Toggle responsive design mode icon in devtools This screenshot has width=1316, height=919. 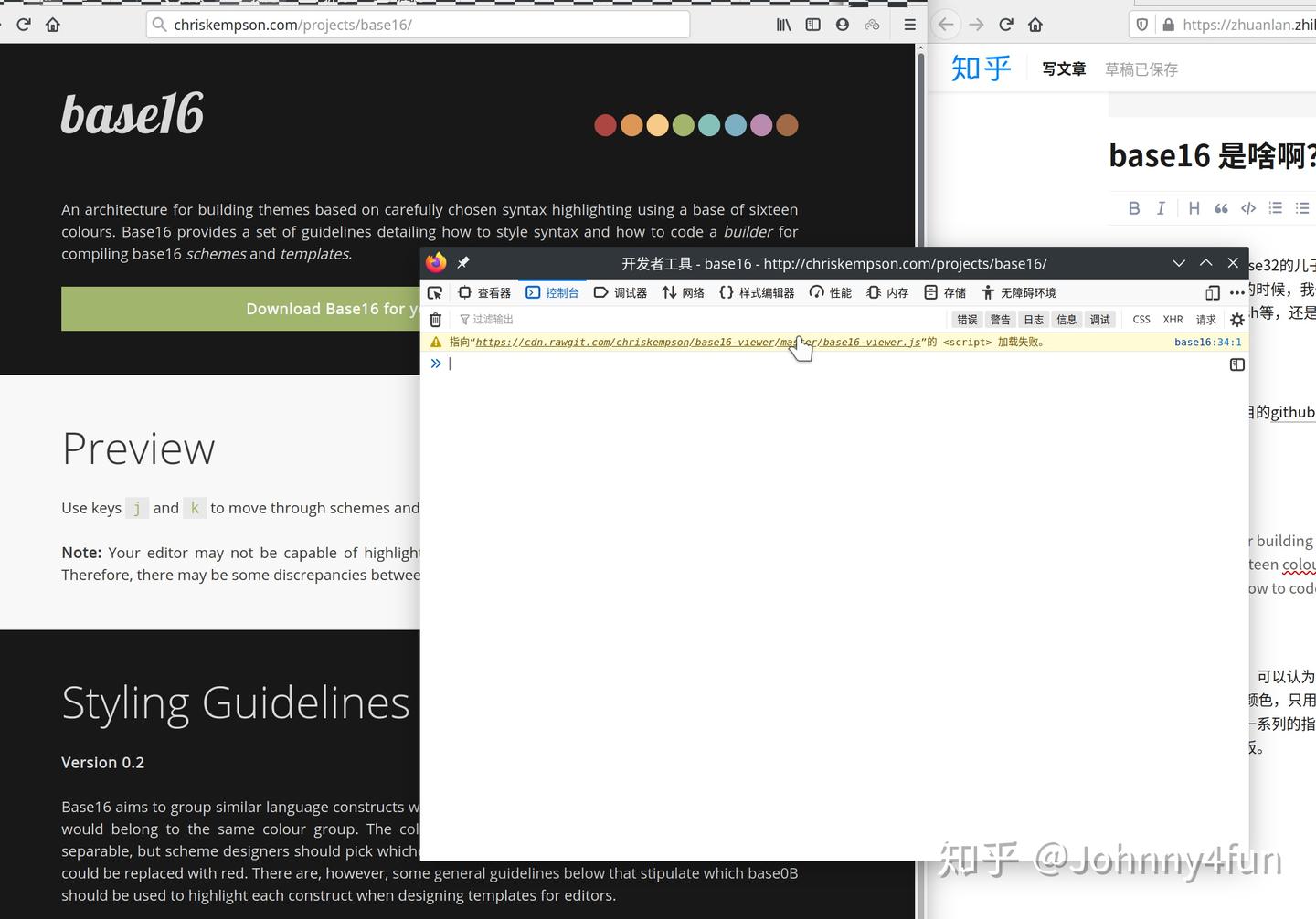[1213, 292]
